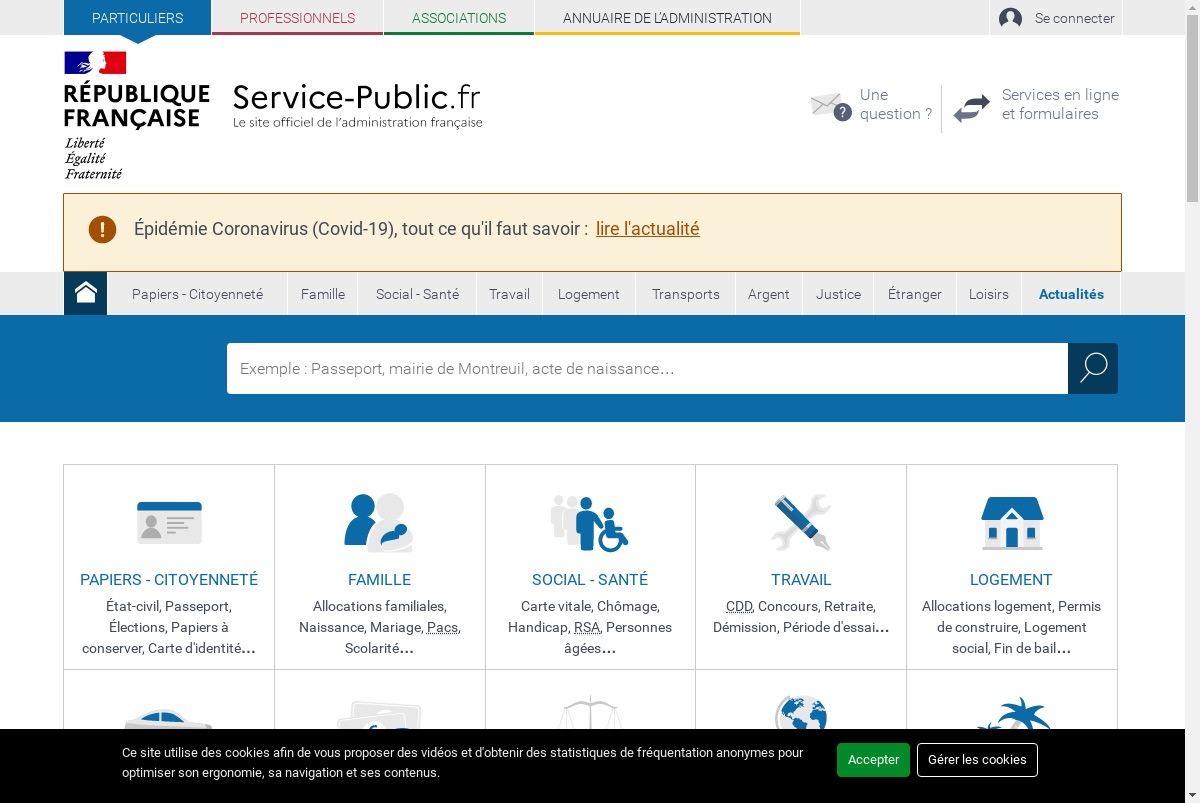This screenshot has height=803, width=1200.
Task: Click the République Française logo
Action: click(136, 115)
